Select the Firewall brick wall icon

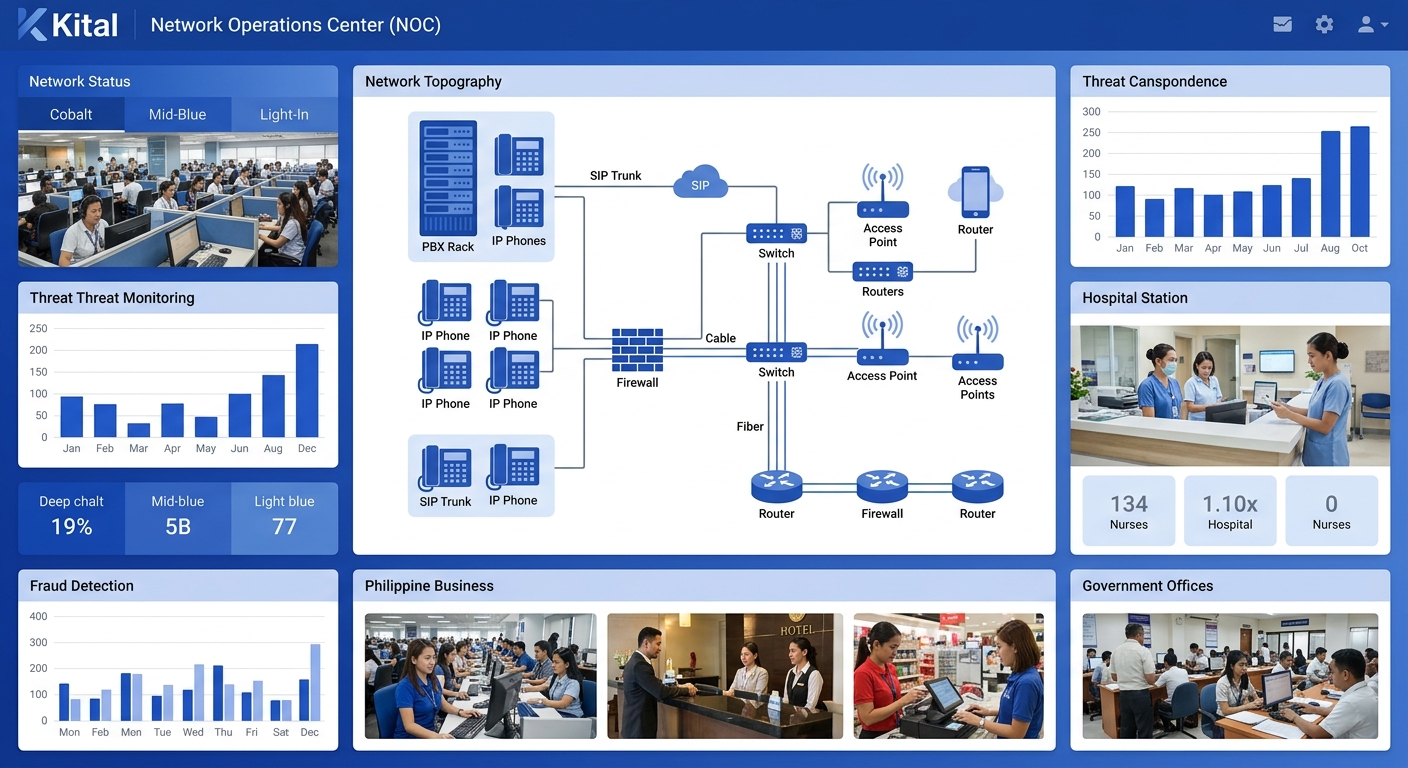pos(638,350)
